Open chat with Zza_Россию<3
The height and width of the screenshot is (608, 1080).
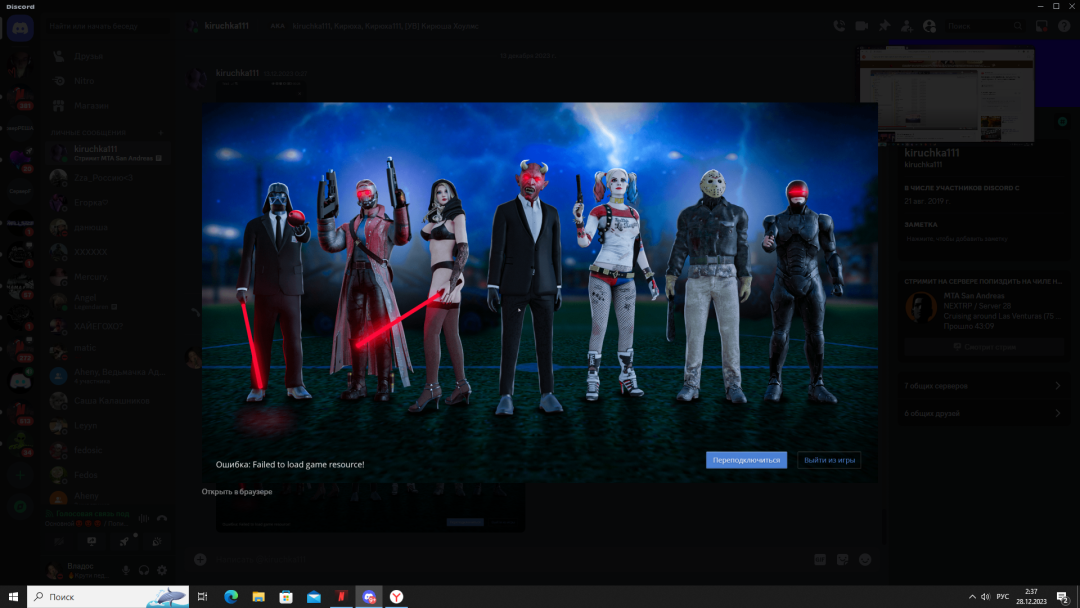point(107,178)
